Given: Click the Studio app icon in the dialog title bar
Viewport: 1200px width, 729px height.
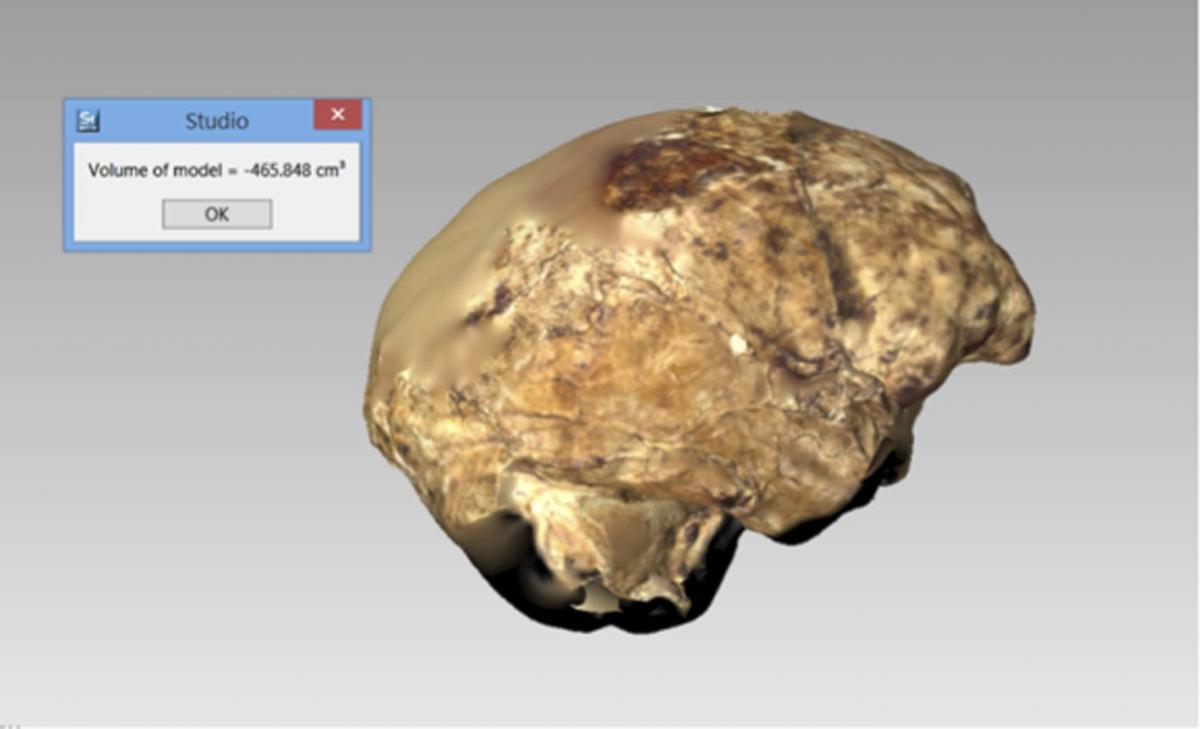Looking at the screenshot, I should (89, 121).
